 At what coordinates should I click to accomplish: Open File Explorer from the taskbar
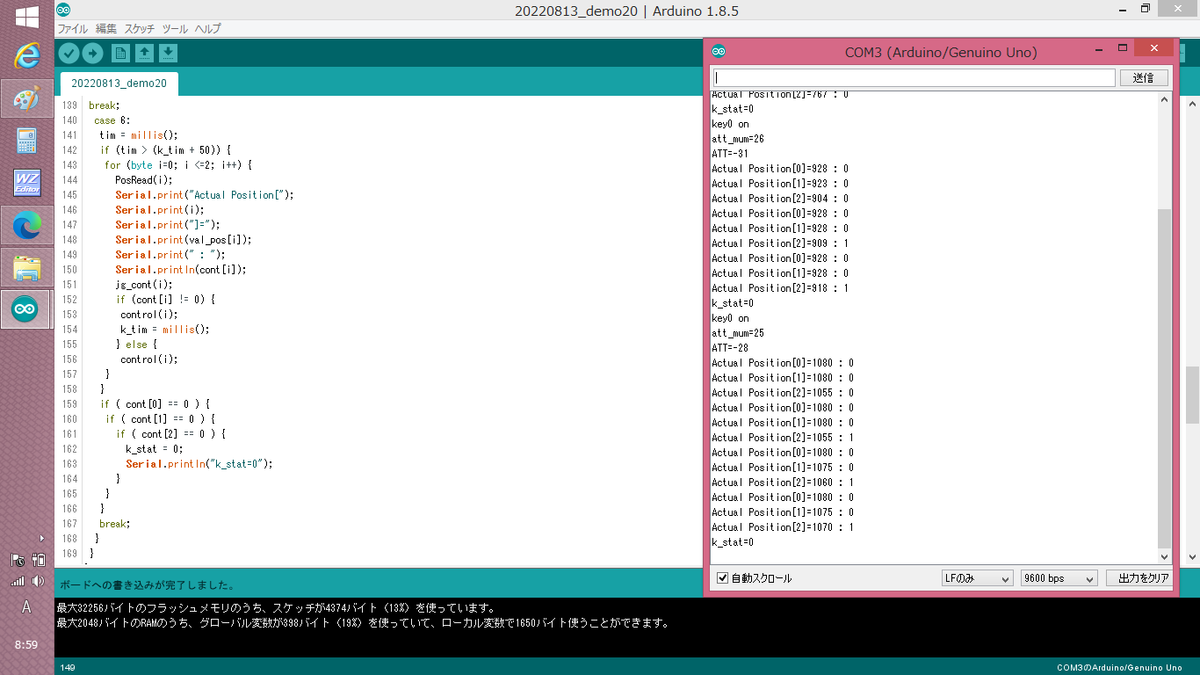(27, 268)
